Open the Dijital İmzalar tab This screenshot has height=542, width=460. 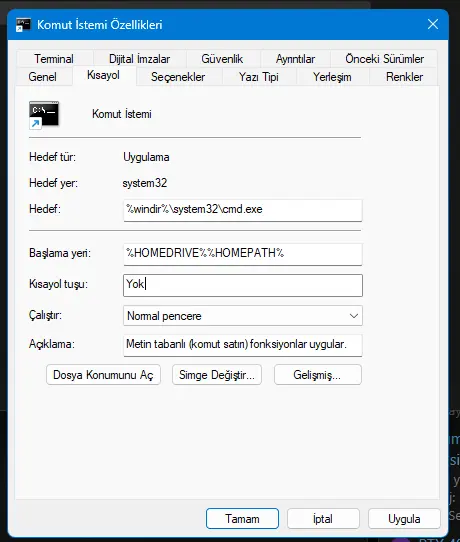[x=140, y=58]
